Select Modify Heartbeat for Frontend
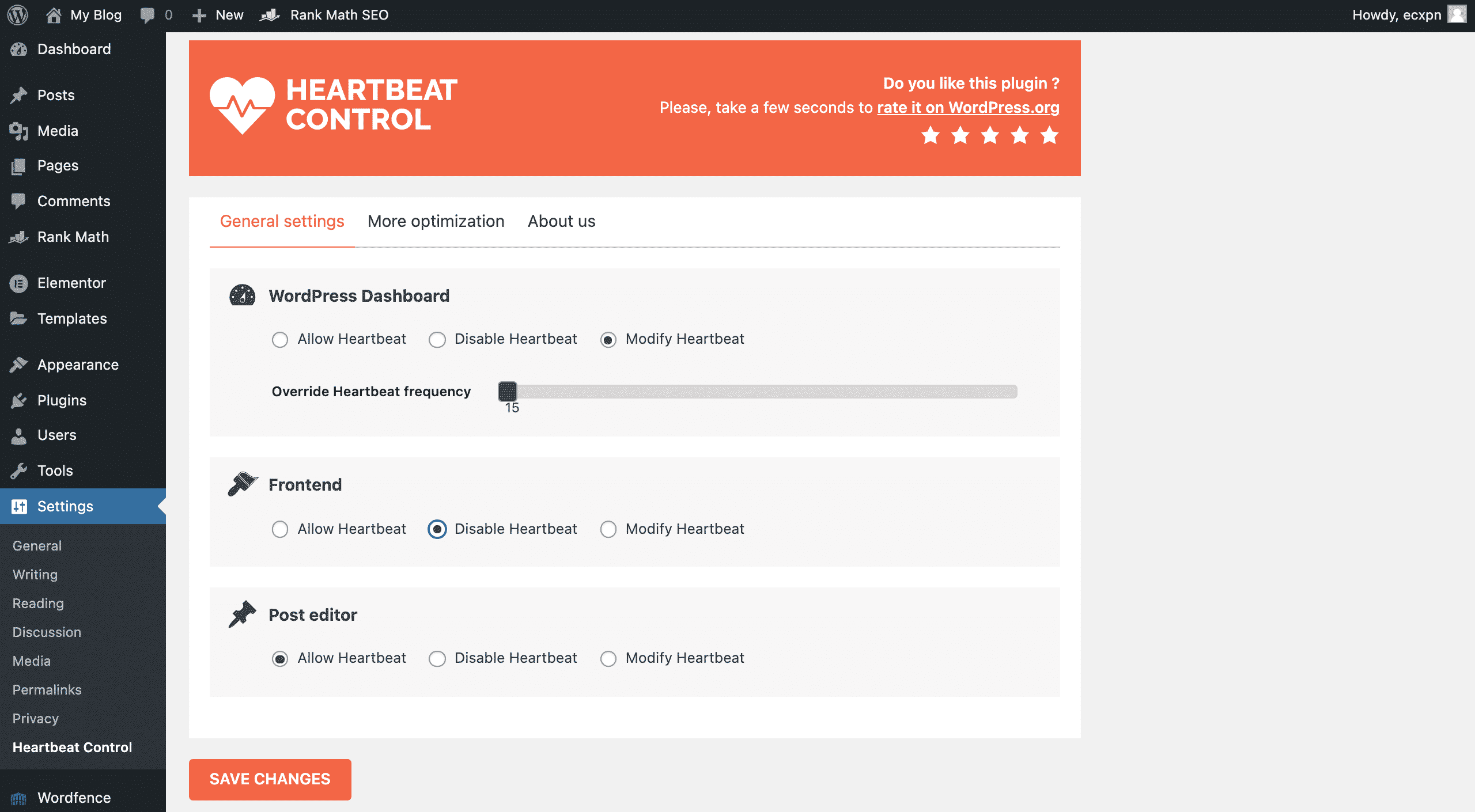Viewport: 1475px width, 812px height. 608,529
